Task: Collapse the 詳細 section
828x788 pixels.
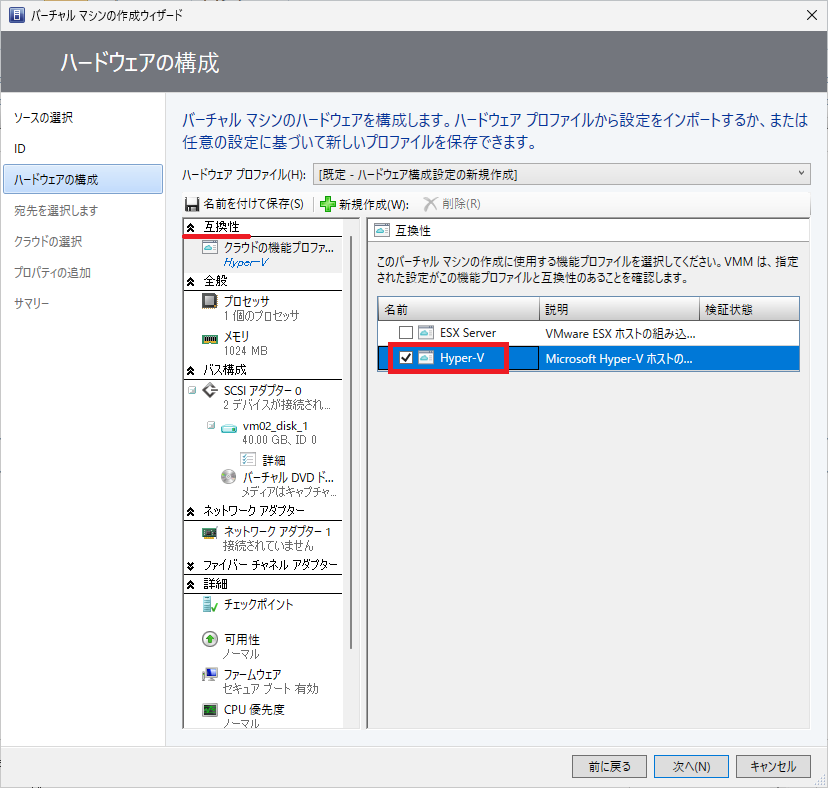Action: pos(191,585)
